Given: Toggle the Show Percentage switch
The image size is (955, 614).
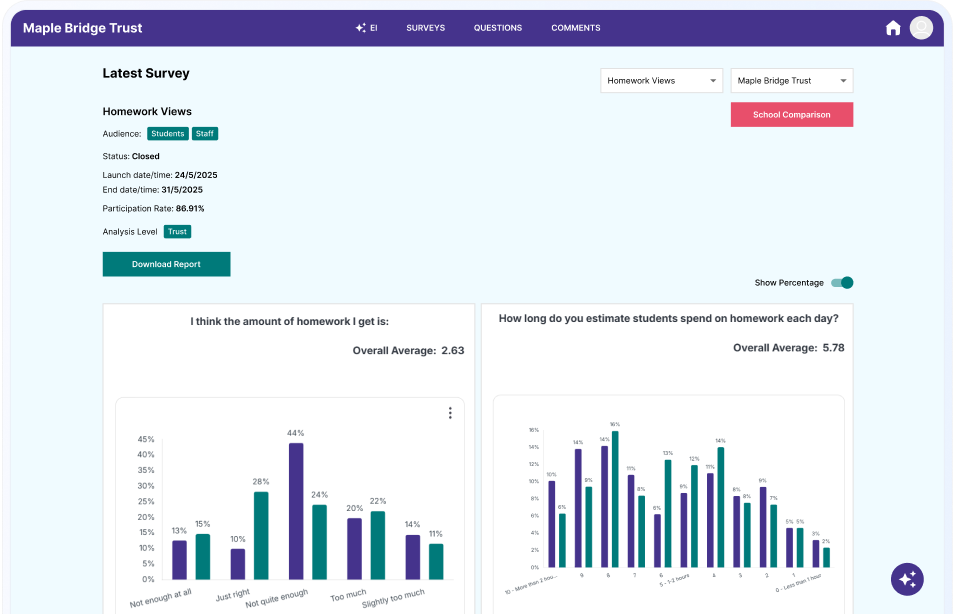Looking at the screenshot, I should tap(842, 283).
